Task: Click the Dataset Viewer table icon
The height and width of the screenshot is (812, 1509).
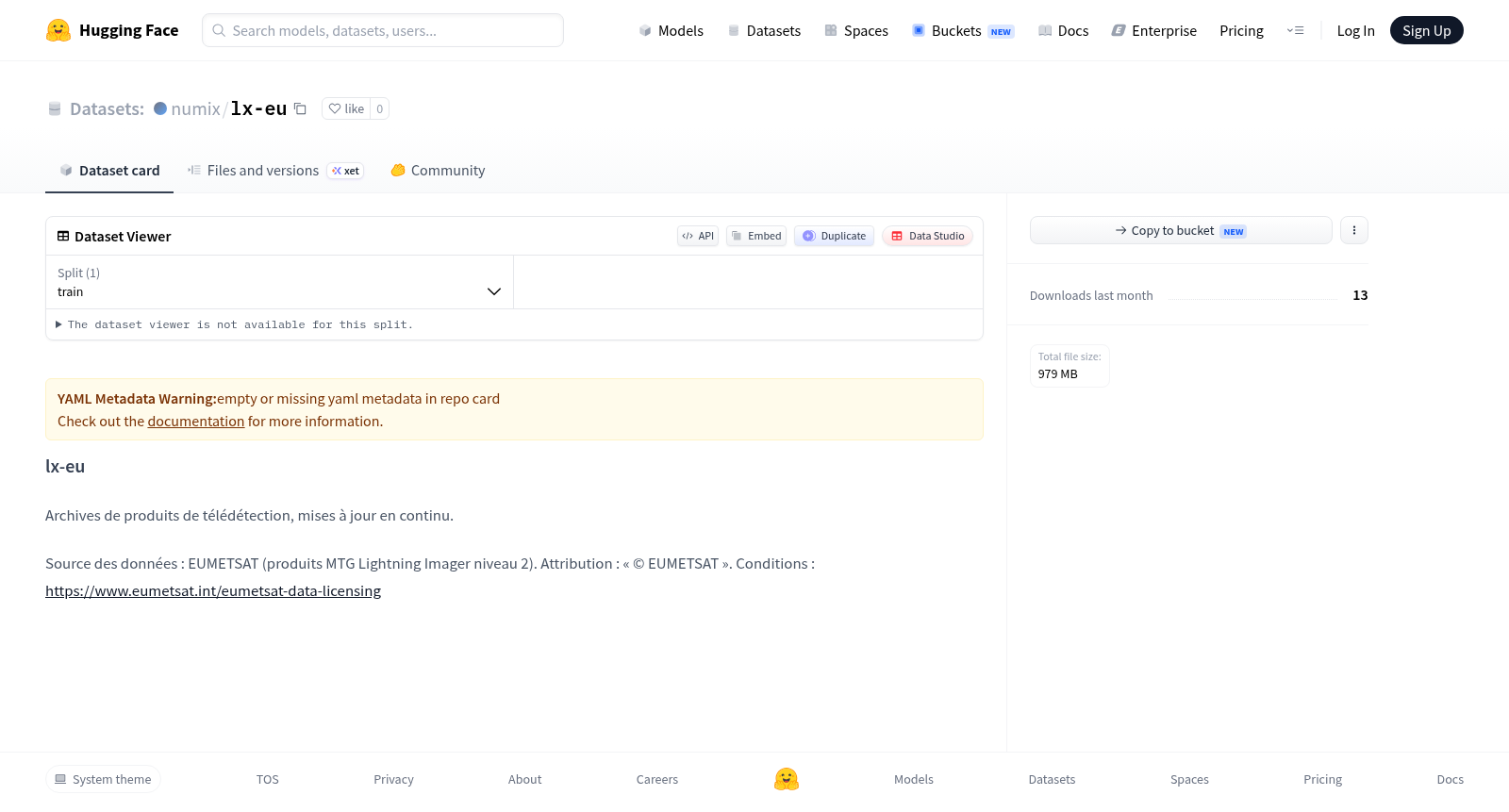Action: pos(63,236)
